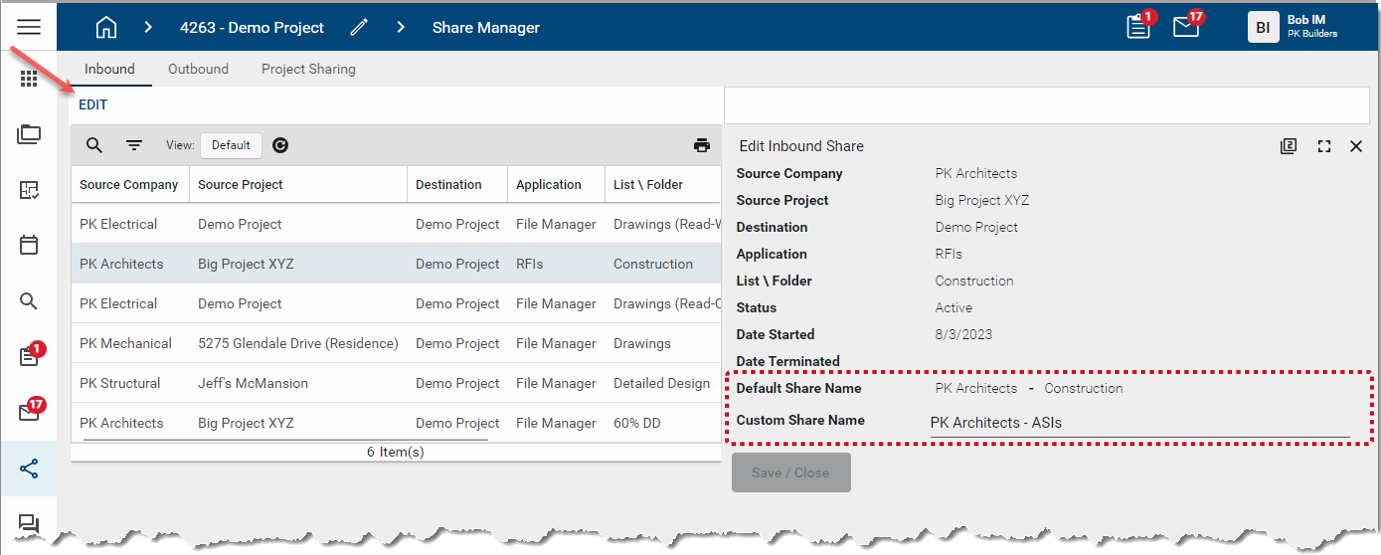The height and width of the screenshot is (555, 1381).
Task: Open the mail inbox icon in header
Action: click(1186, 28)
